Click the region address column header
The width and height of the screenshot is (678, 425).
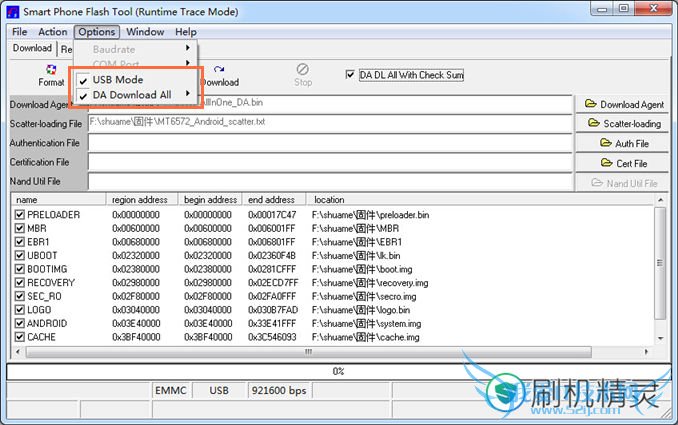[x=142, y=200]
